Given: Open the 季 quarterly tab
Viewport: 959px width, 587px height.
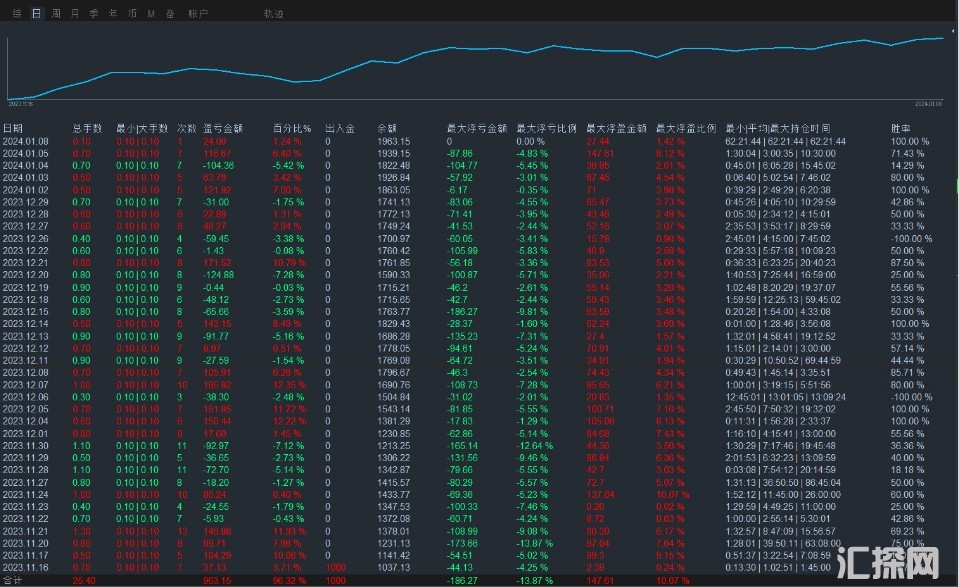Looking at the screenshot, I should 94,13.
